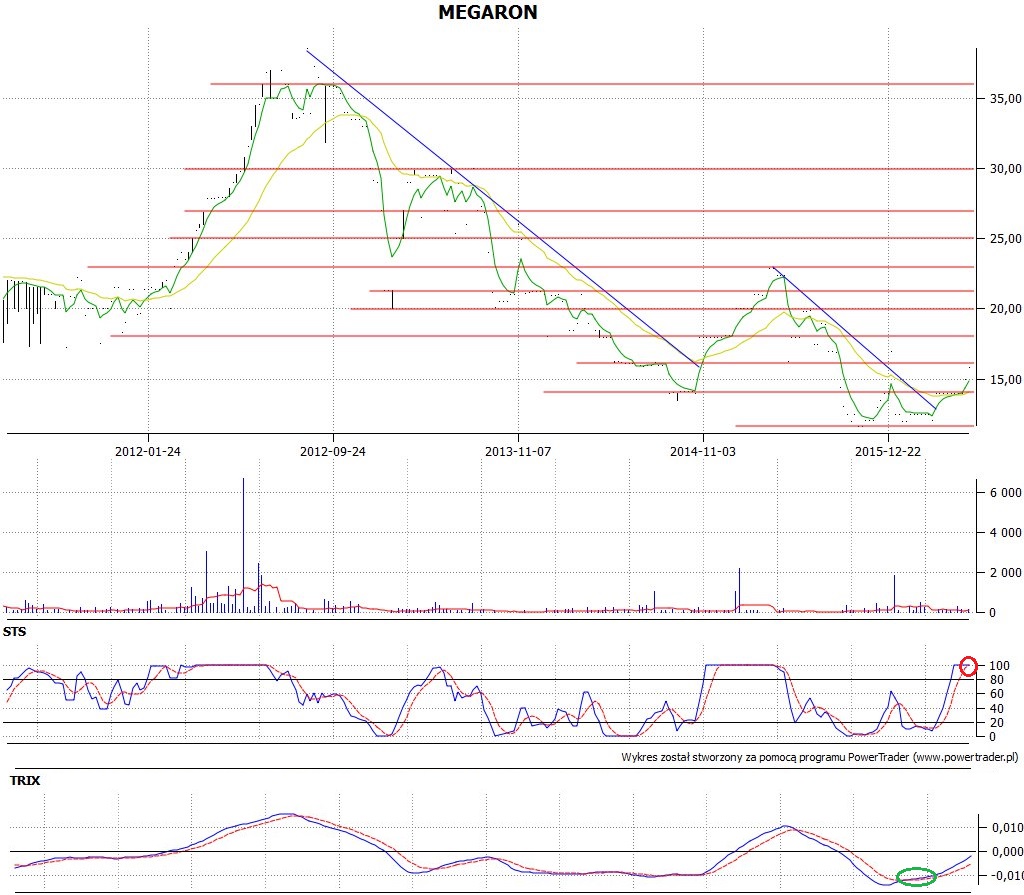
Task: Click the 100 level on STS axis
Action: pyautogui.click(x=999, y=666)
